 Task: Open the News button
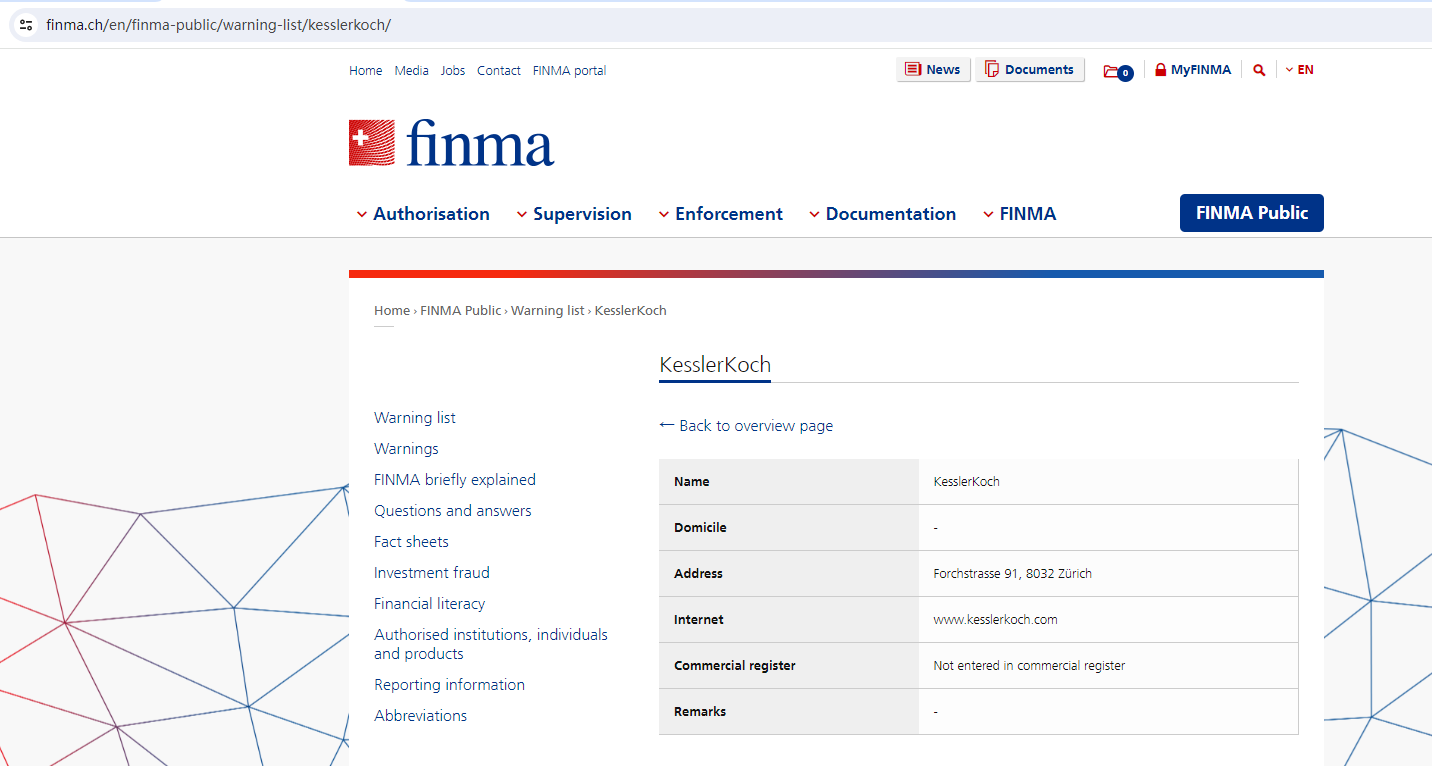pos(933,70)
